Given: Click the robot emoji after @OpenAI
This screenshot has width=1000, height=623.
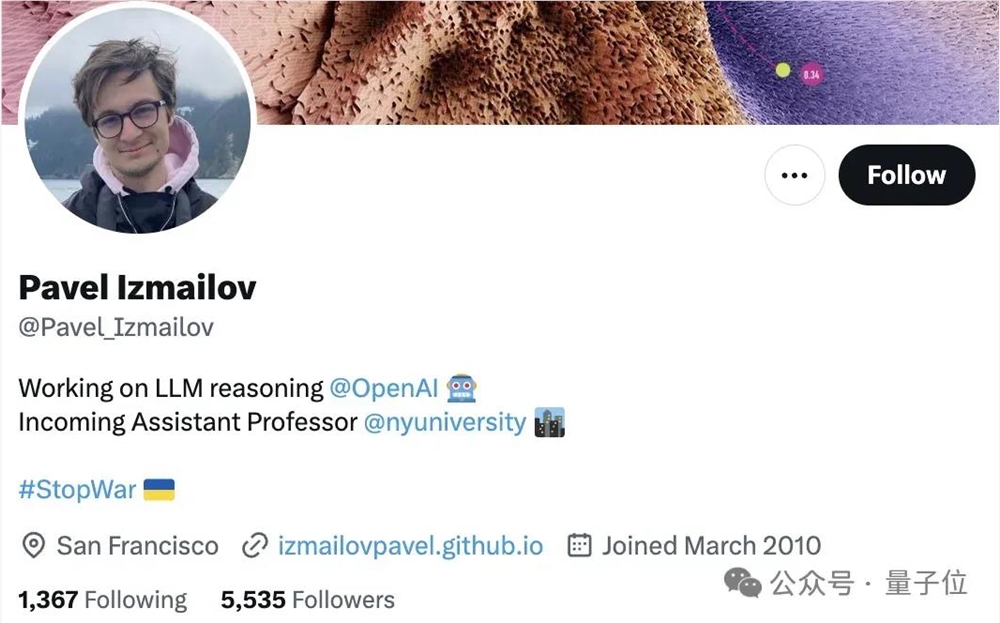Looking at the screenshot, I should 461,388.
